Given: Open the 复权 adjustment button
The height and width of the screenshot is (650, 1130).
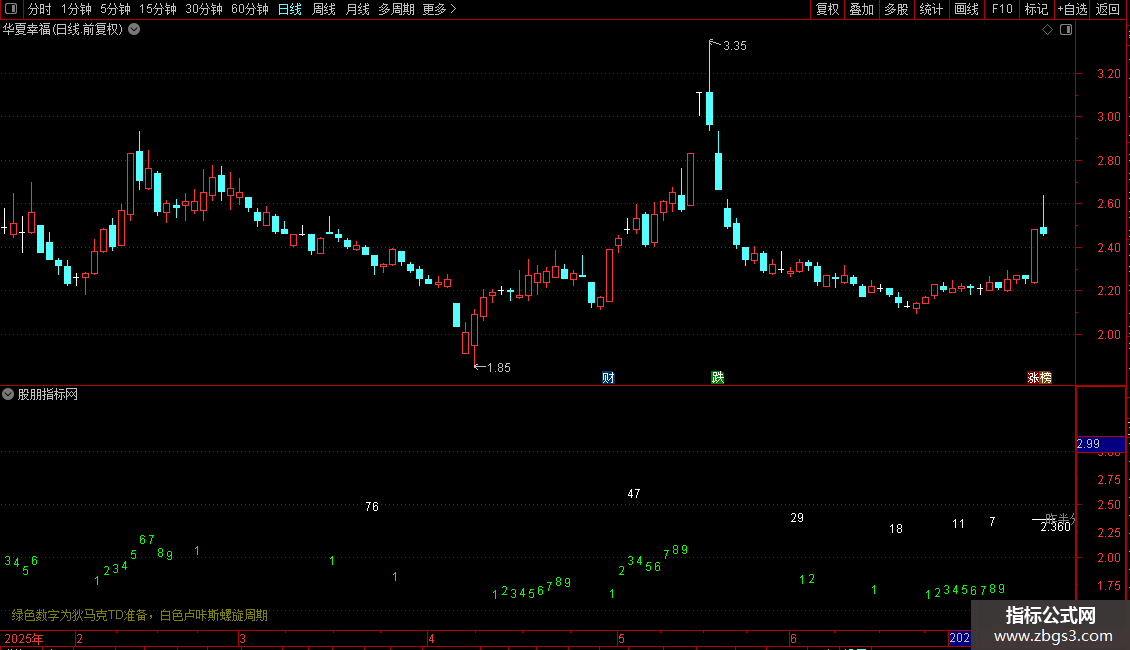Looking at the screenshot, I should (827, 9).
